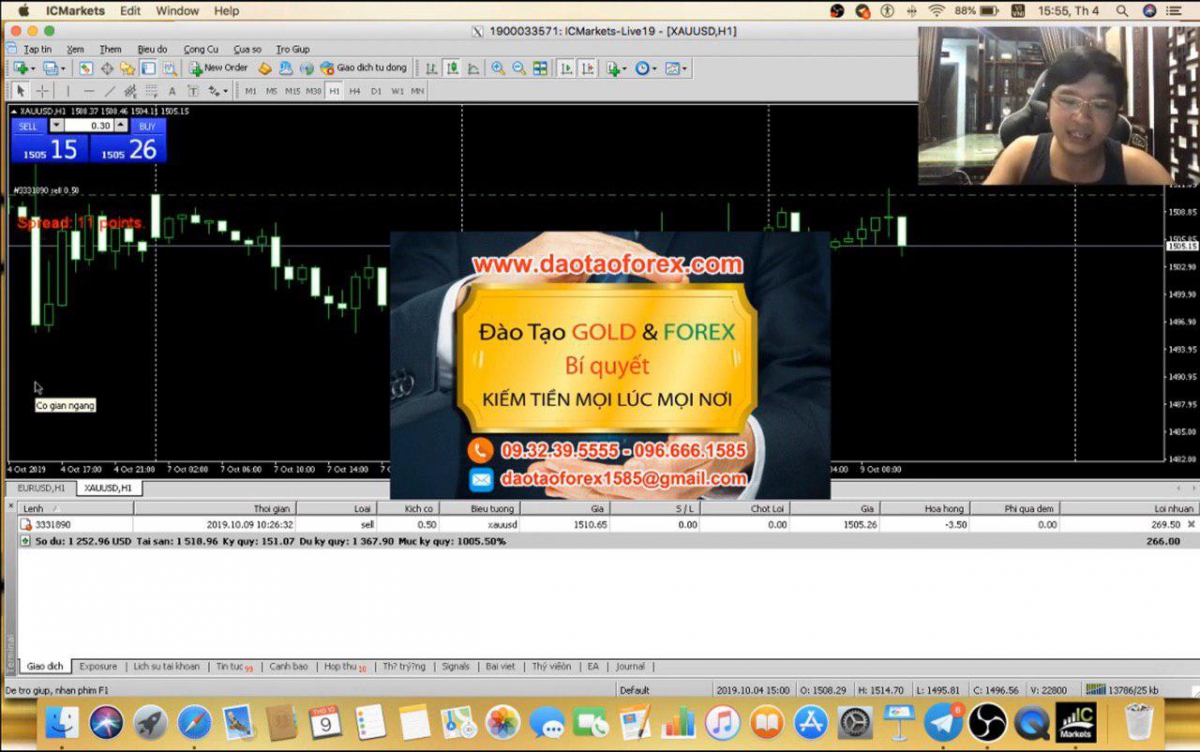Open the Data Window crosshair-circle icon
The height and width of the screenshot is (752, 1200).
(x=107, y=68)
